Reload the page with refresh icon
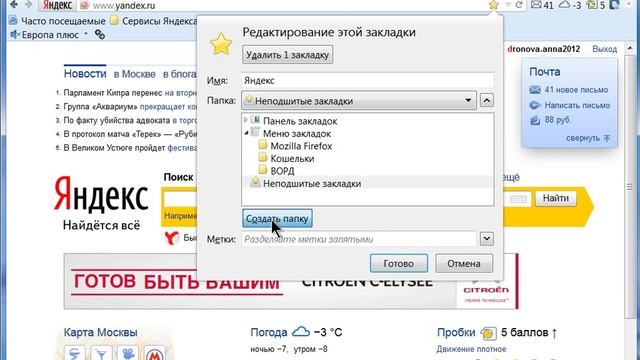The image size is (640, 360). point(519,5)
